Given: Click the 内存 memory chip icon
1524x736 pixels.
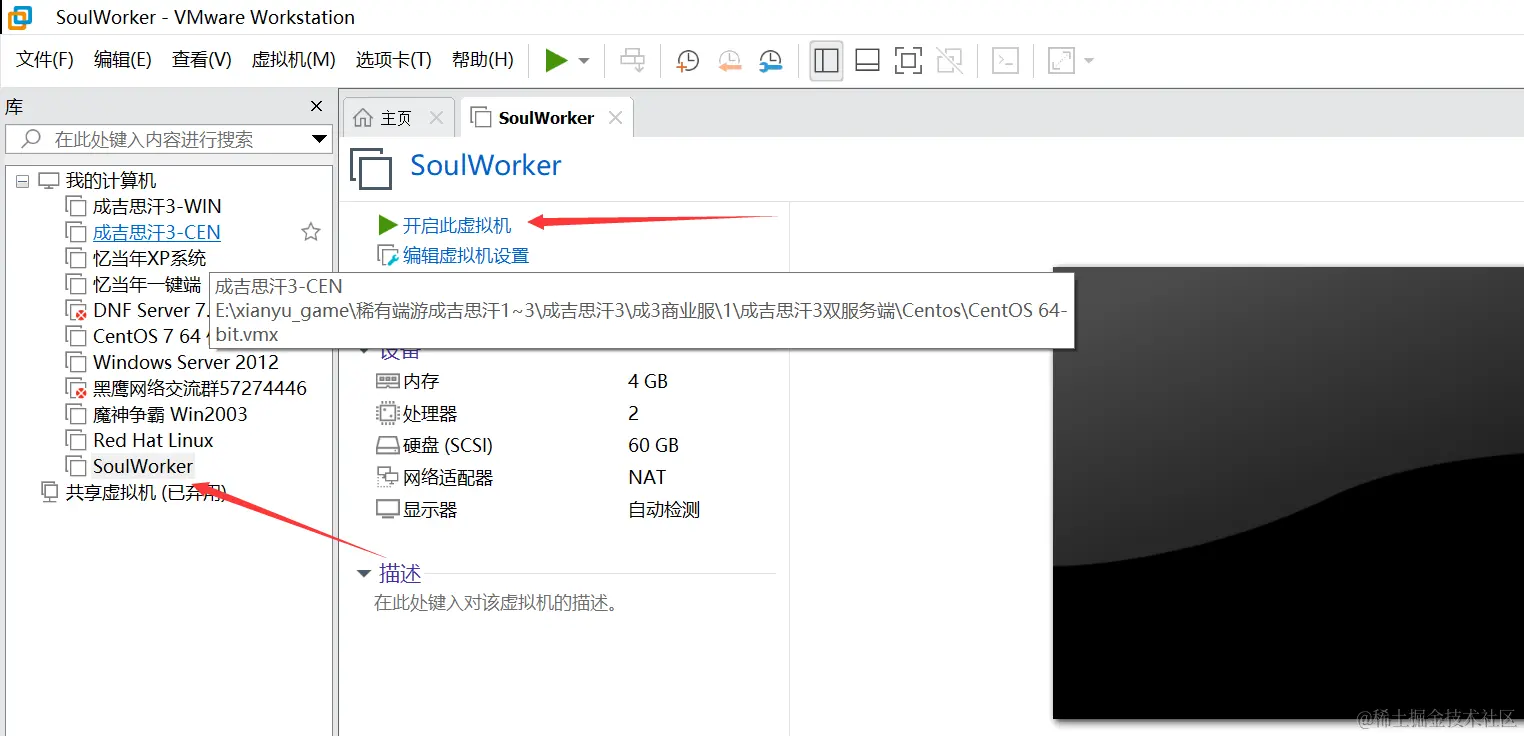Looking at the screenshot, I should (x=387, y=381).
